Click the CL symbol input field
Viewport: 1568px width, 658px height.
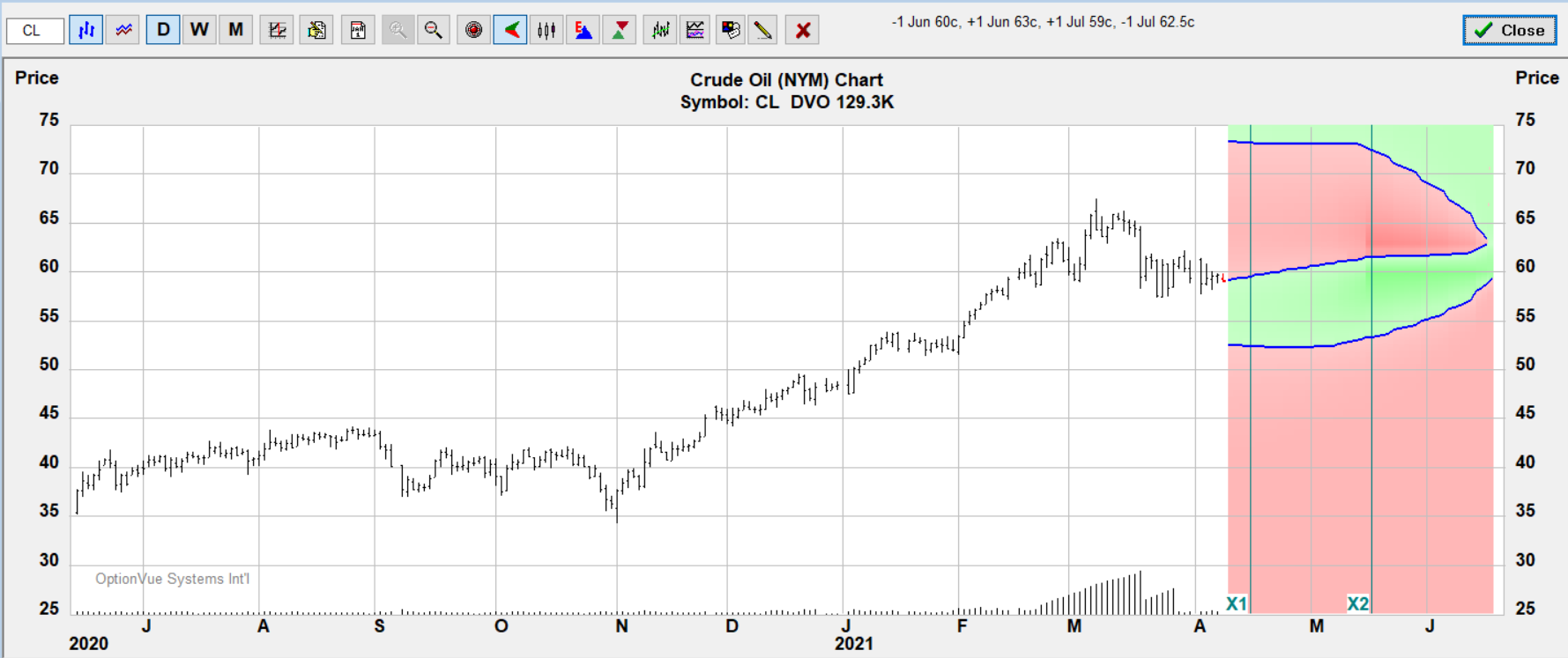(x=35, y=30)
